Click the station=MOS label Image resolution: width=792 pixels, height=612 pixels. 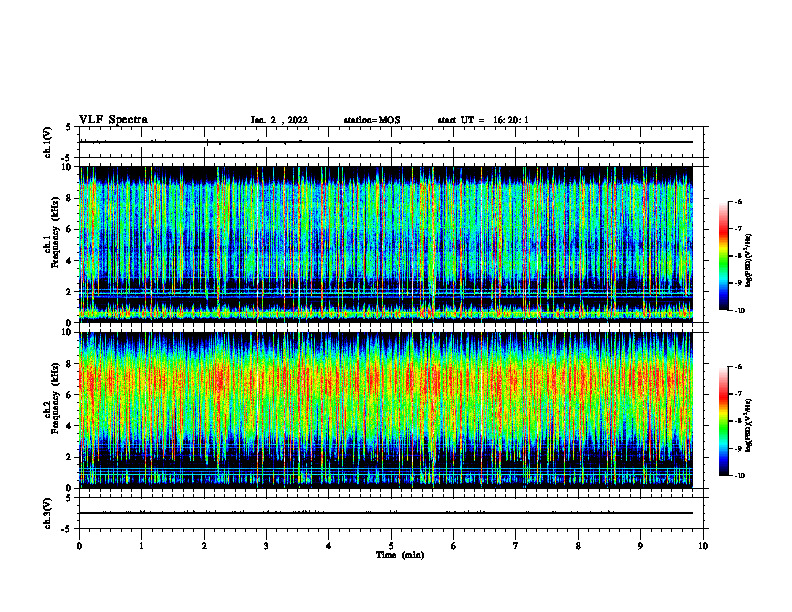click(372, 120)
